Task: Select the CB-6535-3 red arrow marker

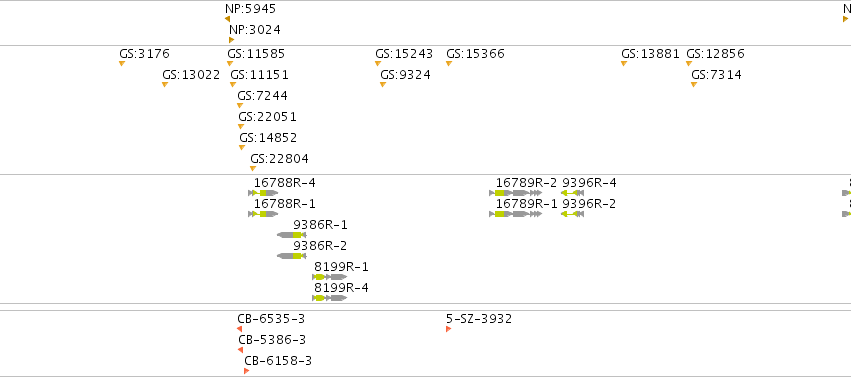Action: (x=239, y=329)
